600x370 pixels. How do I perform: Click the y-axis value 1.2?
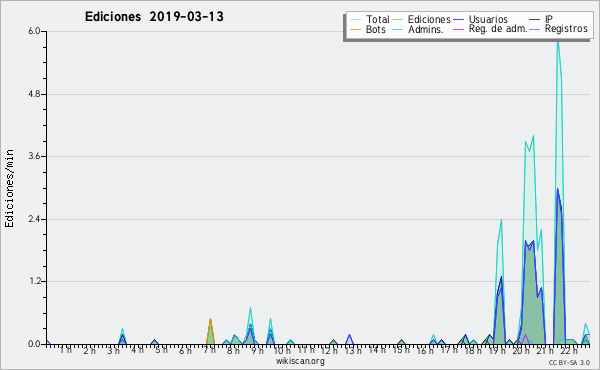34,282
